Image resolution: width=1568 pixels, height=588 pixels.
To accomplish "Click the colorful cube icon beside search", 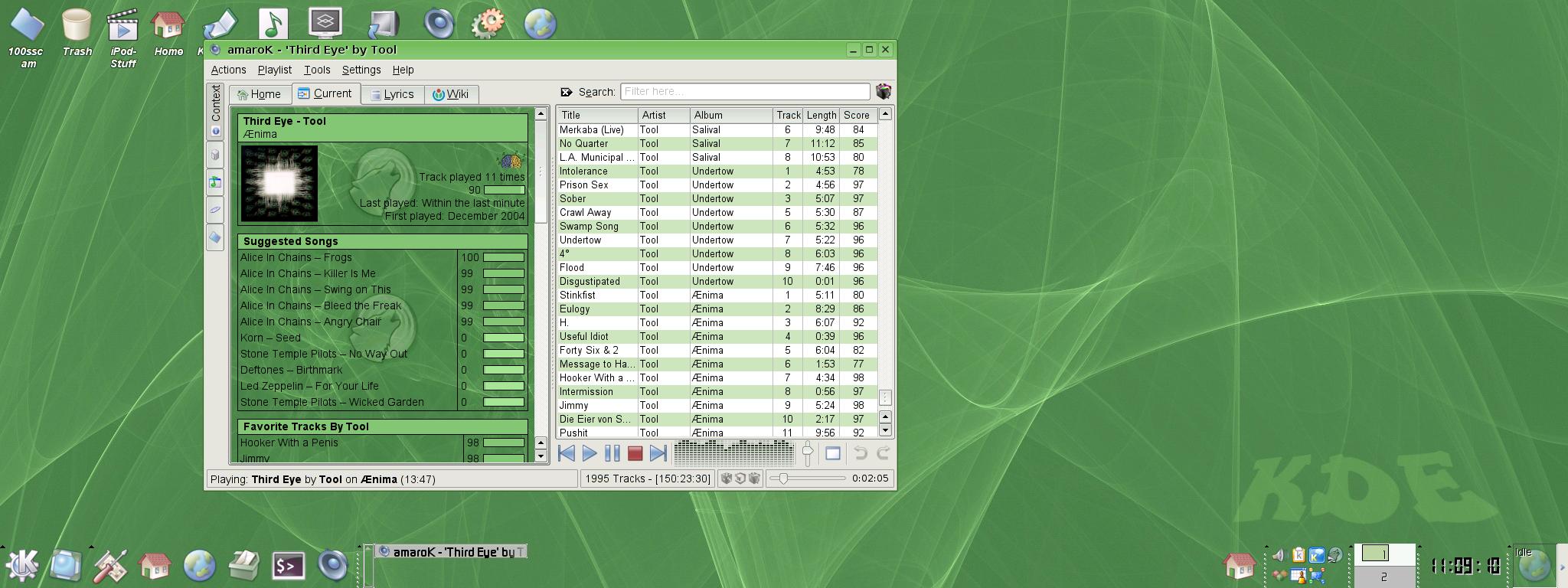I will coord(884,91).
